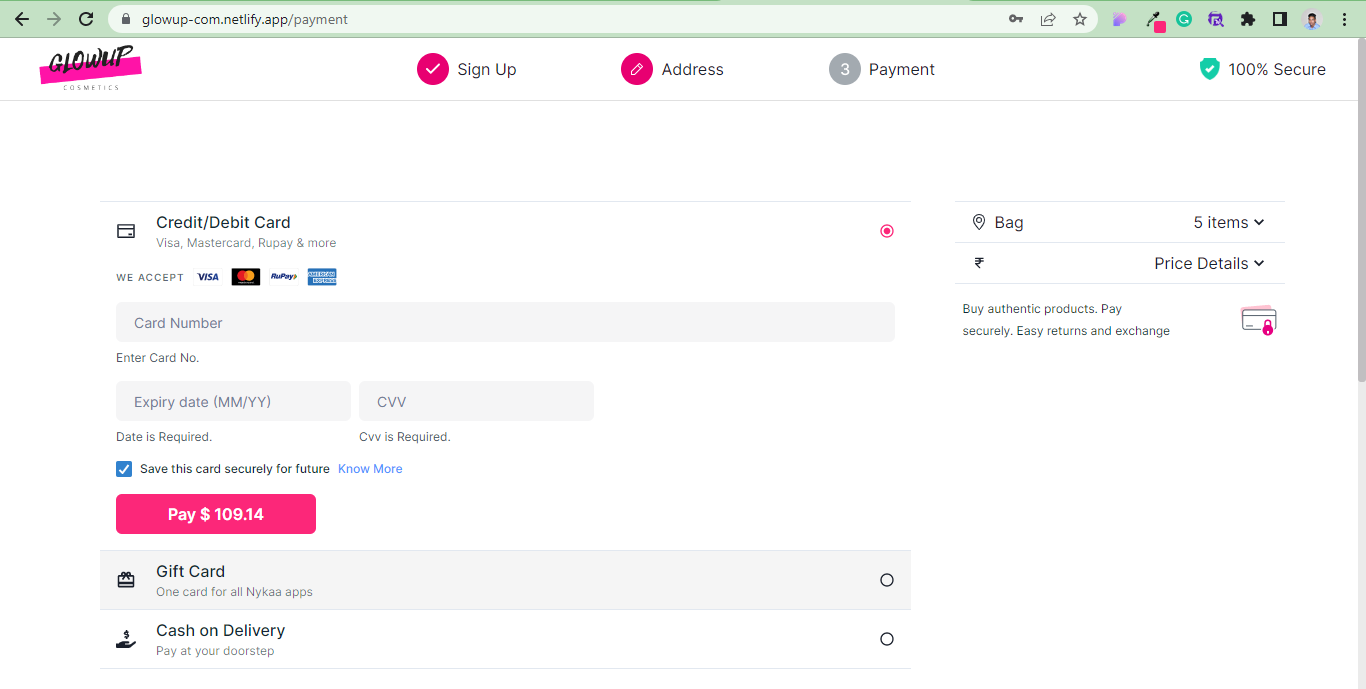Image resolution: width=1366 pixels, height=689 pixels.
Task: Toggle the browser side panel icon
Action: coord(1279,19)
